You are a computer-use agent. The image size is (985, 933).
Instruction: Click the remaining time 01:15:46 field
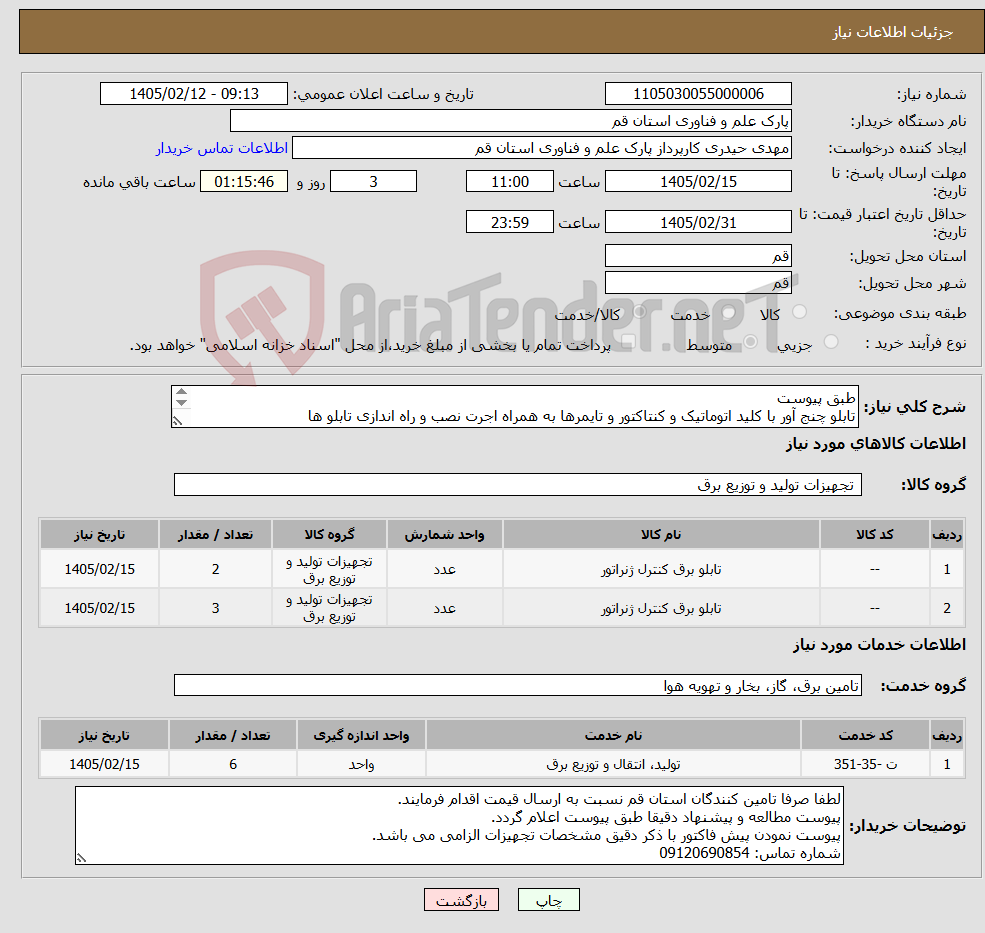[x=244, y=182]
